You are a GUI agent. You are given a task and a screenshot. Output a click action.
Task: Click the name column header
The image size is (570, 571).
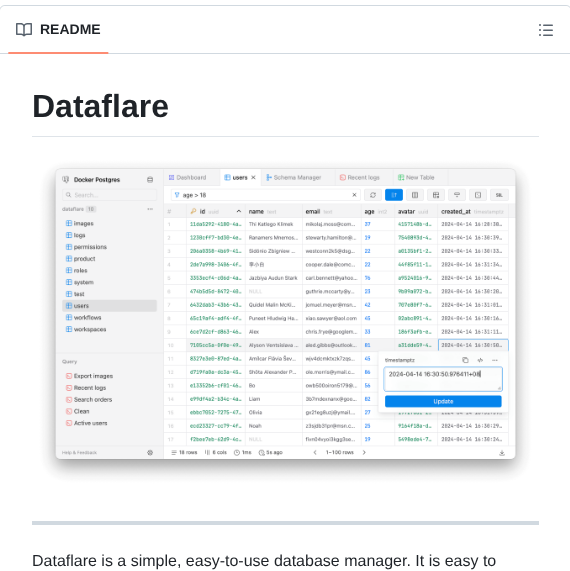click(274, 211)
